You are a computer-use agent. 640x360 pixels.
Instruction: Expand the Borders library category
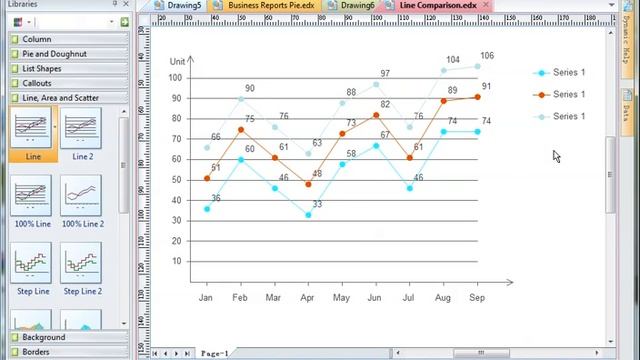tap(69, 352)
